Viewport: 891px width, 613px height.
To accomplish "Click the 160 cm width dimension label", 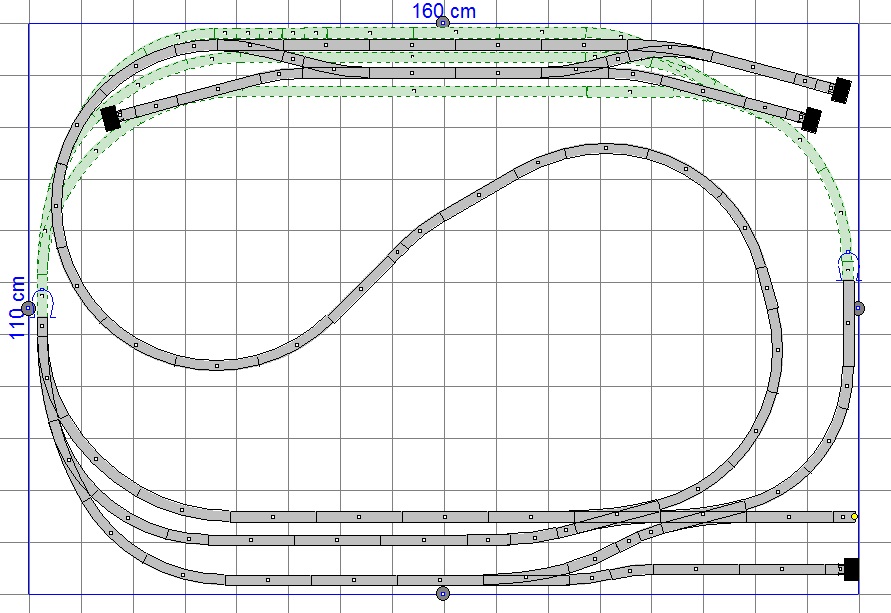I will coord(443,10).
